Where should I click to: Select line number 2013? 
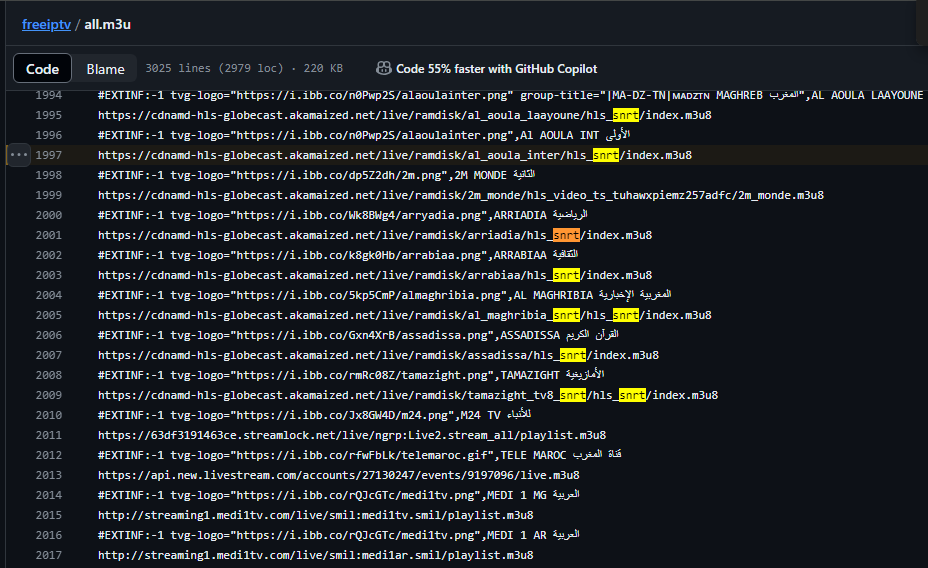(x=49, y=475)
